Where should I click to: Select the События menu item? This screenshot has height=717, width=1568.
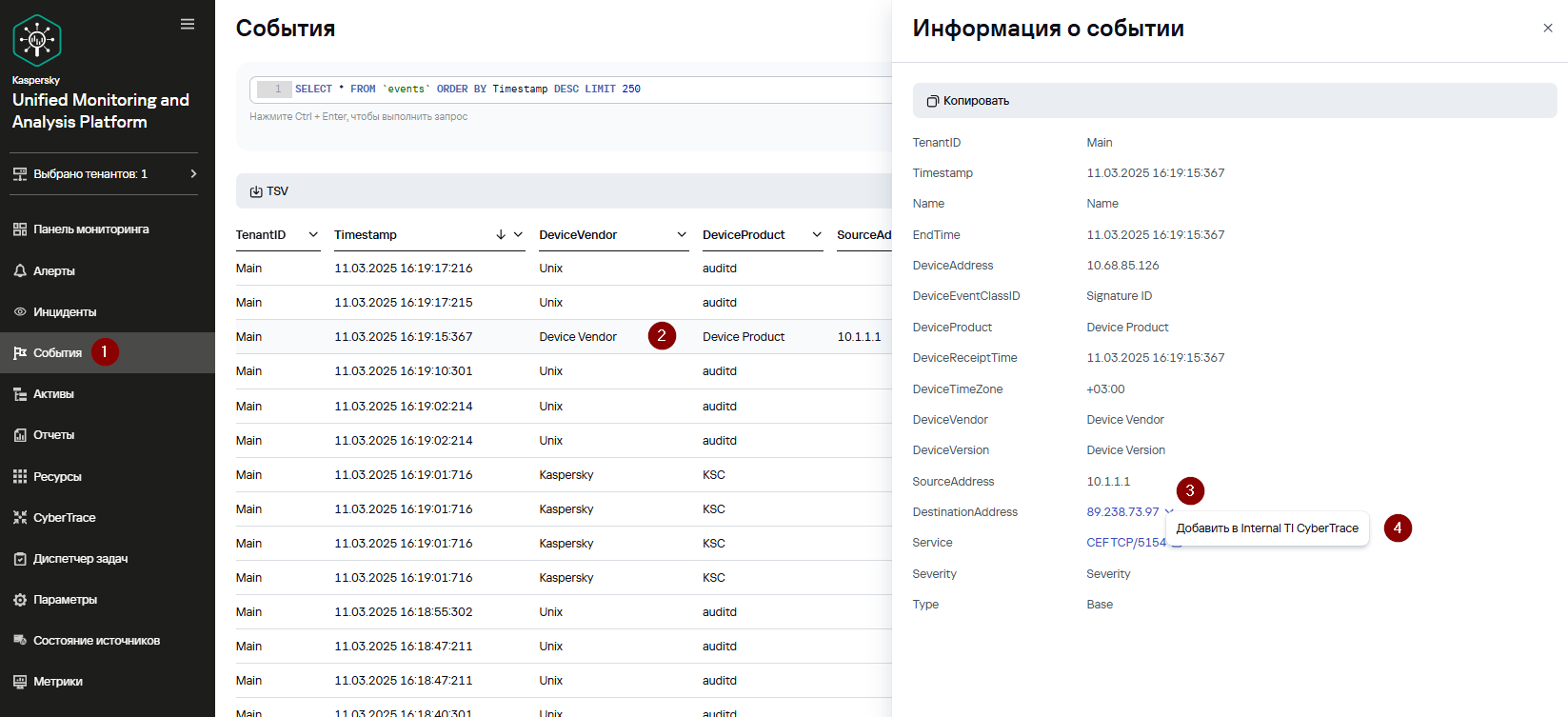[x=108, y=352]
